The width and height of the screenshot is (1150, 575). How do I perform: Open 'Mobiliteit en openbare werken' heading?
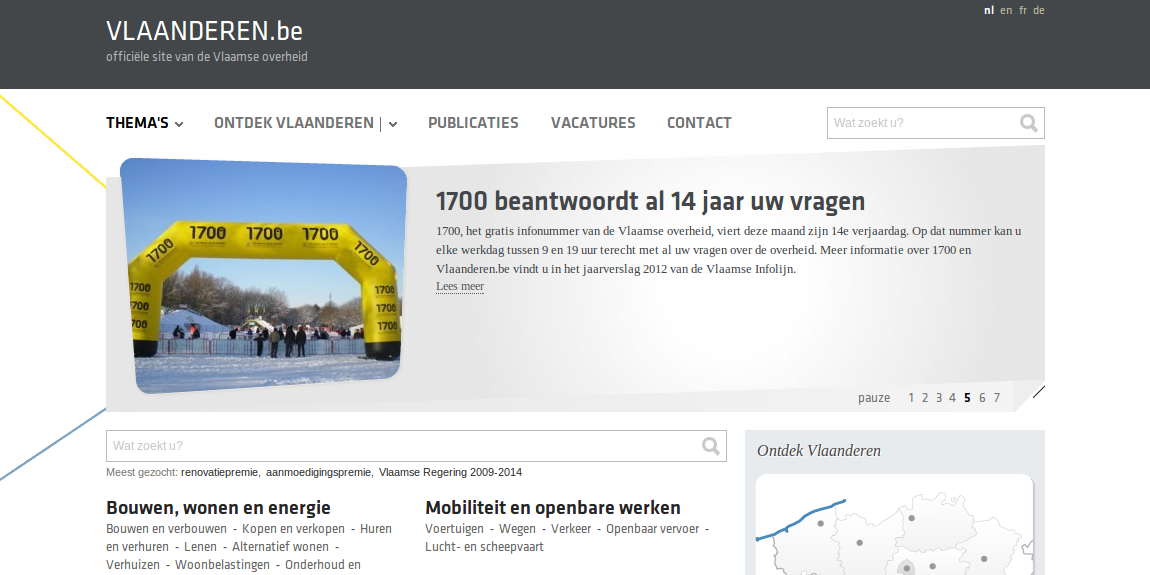coord(553,508)
